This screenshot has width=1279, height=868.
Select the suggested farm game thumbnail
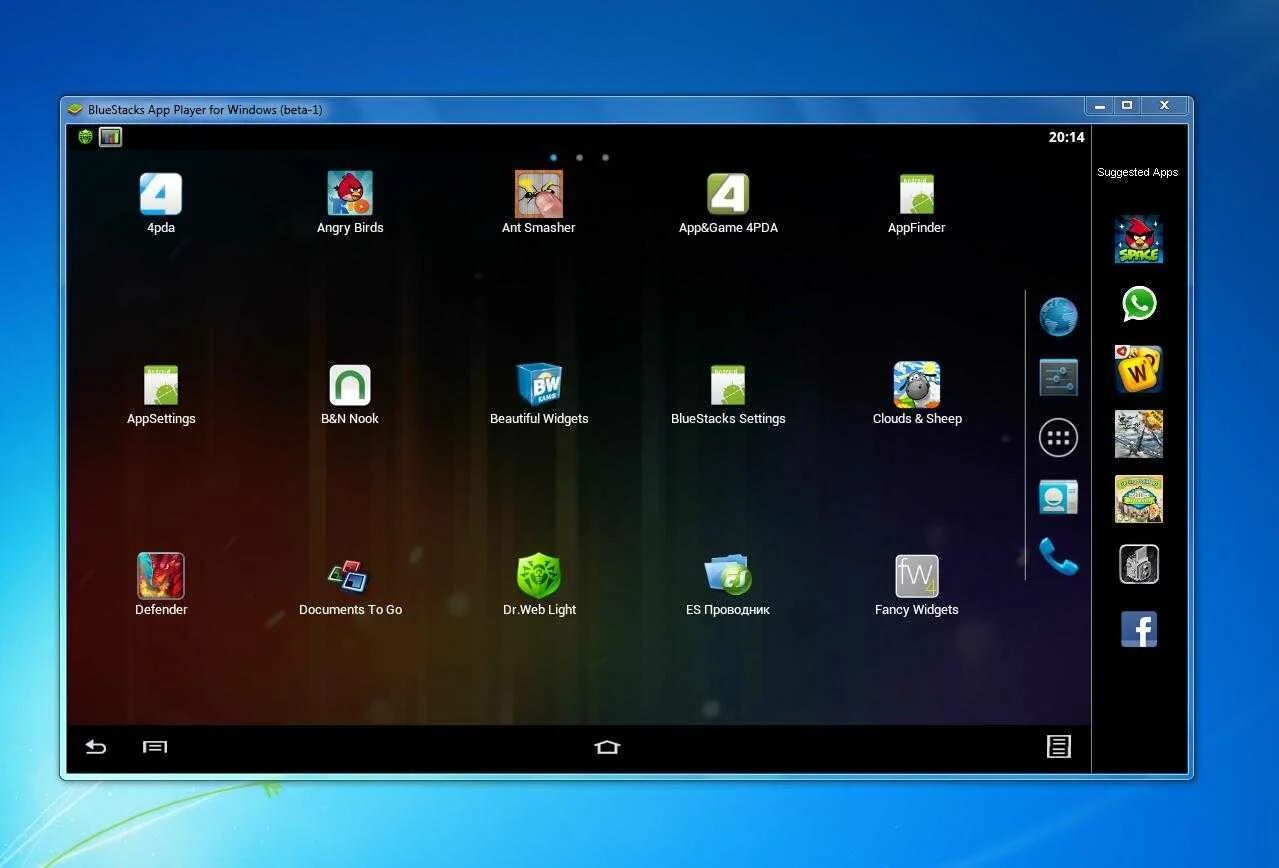[x=1139, y=499]
